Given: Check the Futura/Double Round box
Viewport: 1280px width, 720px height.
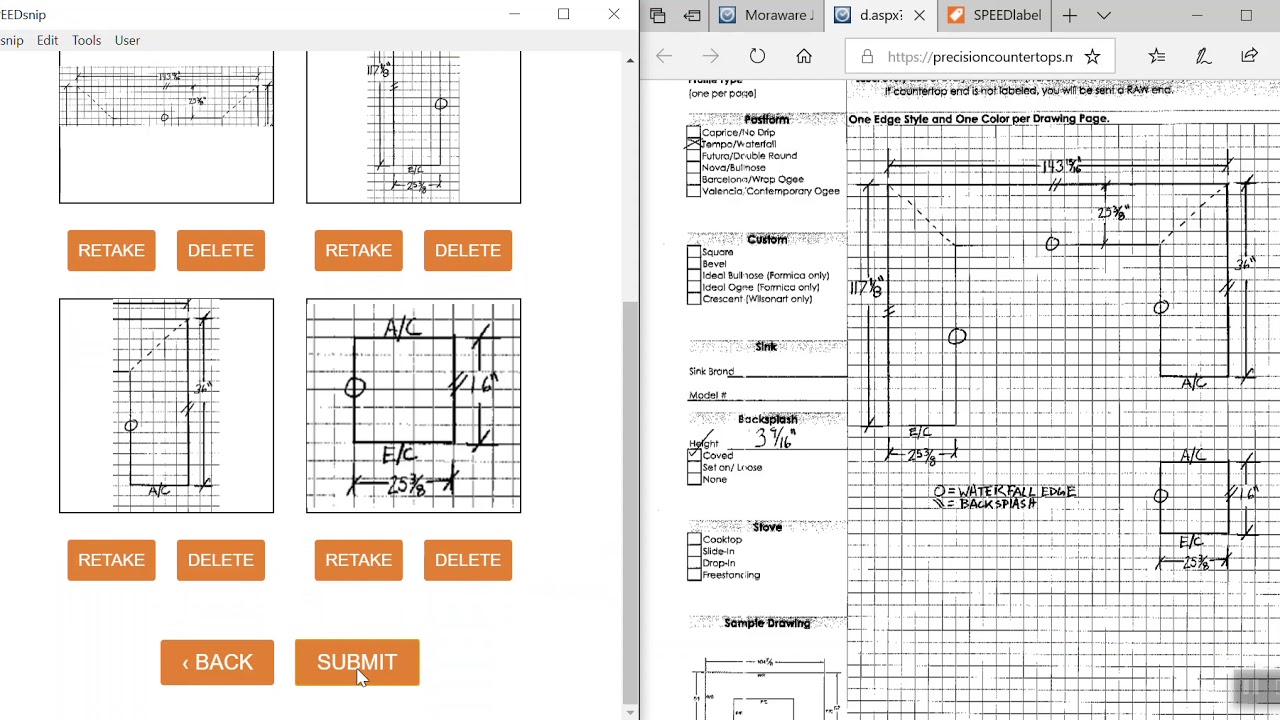Looking at the screenshot, I should pyautogui.click(x=694, y=156).
